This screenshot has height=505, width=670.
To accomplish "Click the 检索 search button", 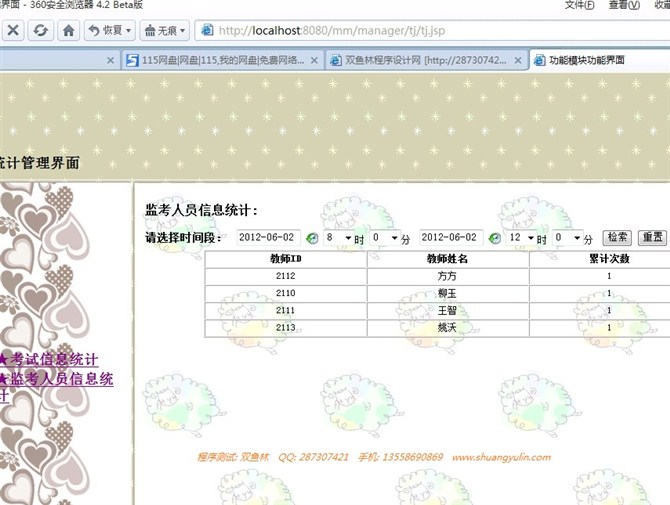I will click(617, 238).
